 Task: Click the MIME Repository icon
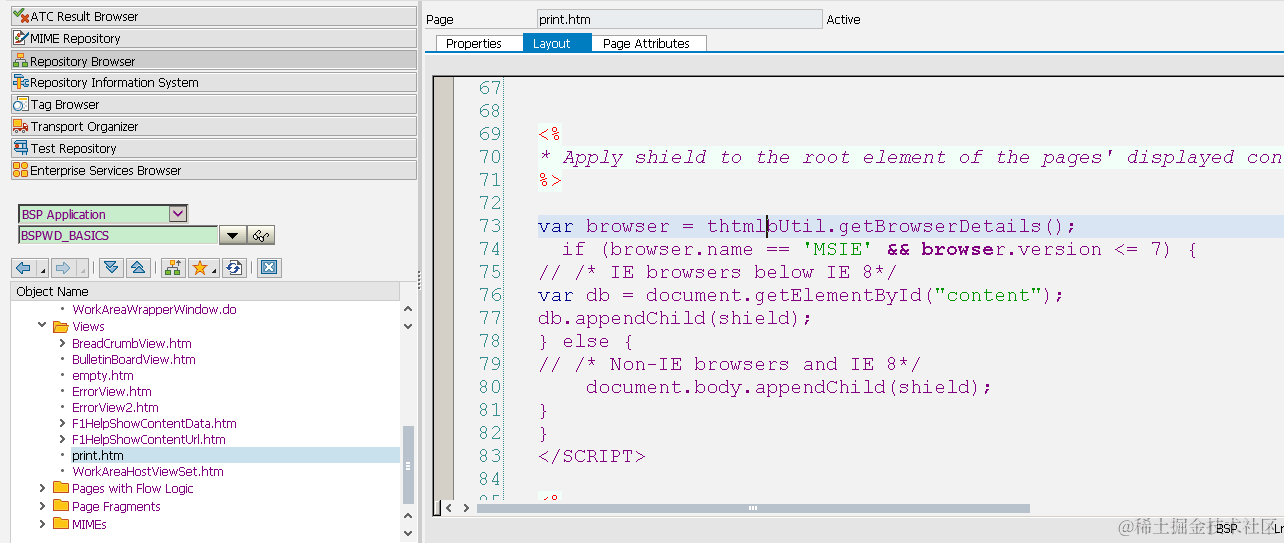(x=21, y=38)
